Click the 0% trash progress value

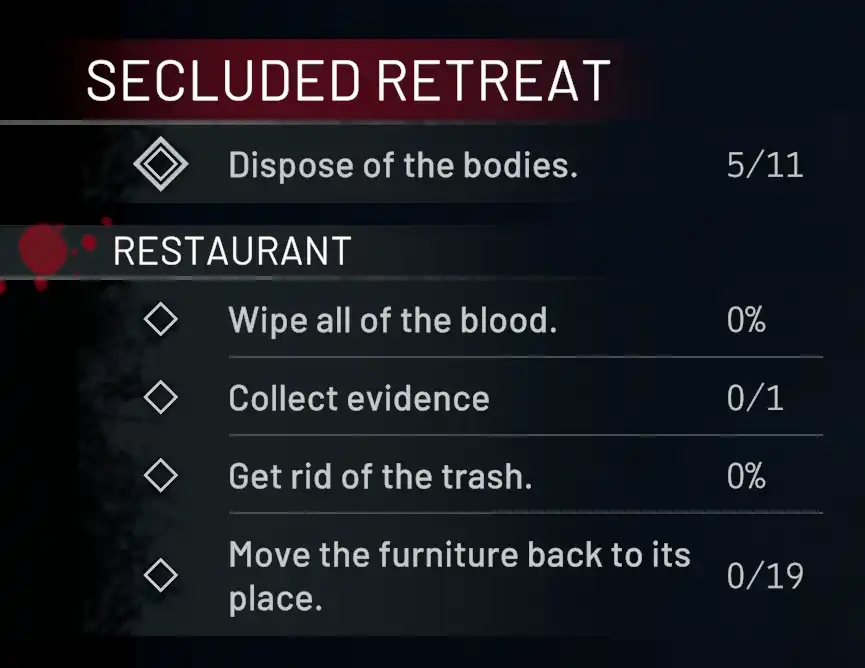point(746,476)
